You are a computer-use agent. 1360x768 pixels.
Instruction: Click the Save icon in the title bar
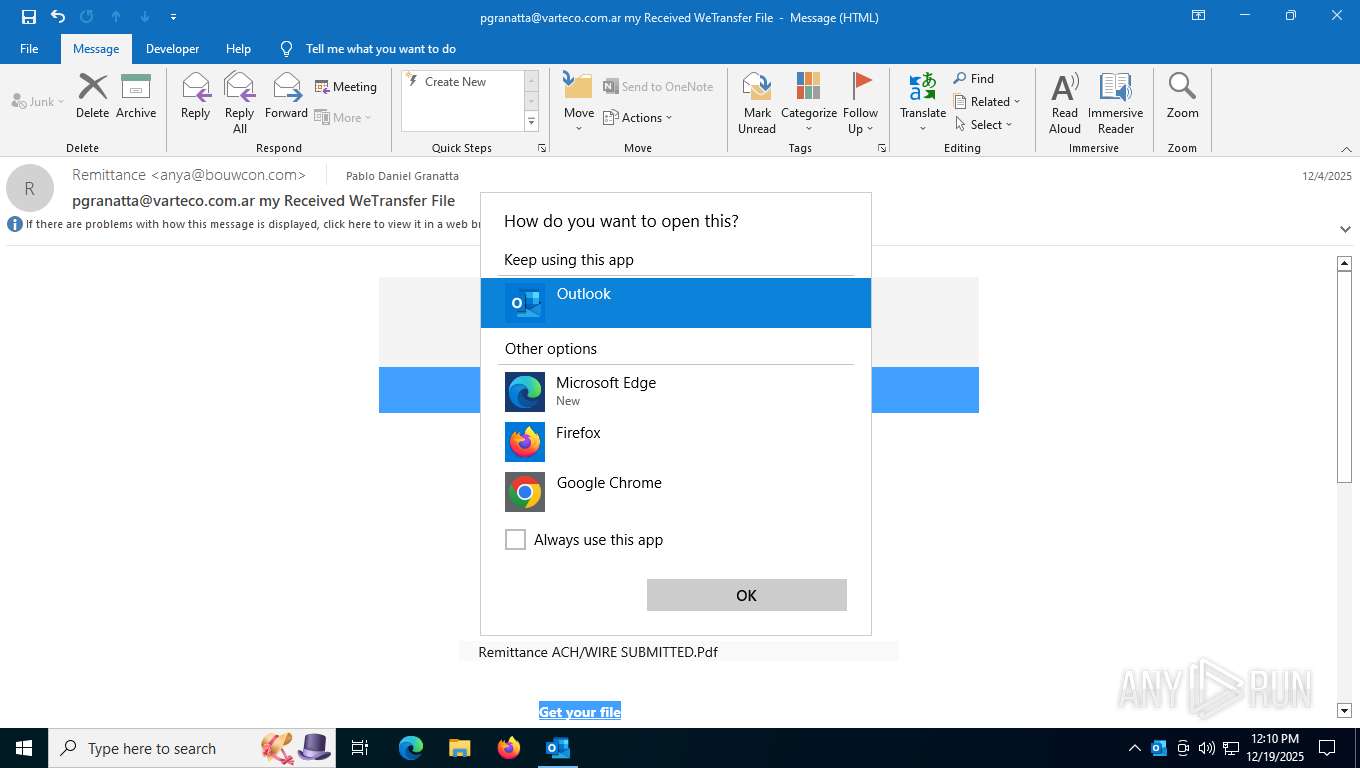29,17
